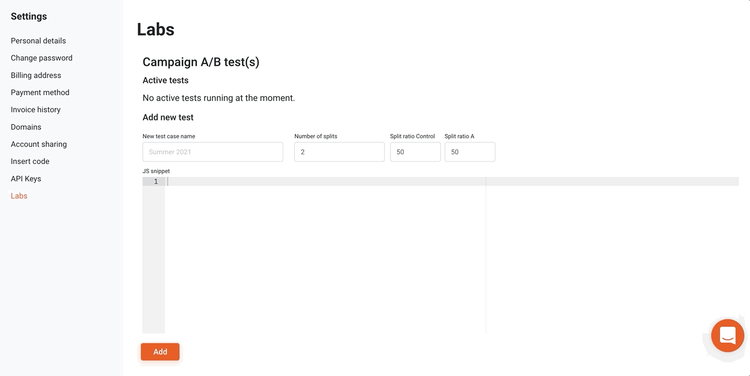Screen dimensions: 750x376
Task: Click the Active tests heading
Action: [165, 80]
